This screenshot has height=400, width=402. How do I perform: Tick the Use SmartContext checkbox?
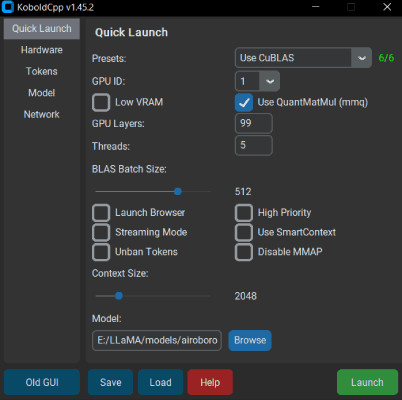click(x=244, y=232)
